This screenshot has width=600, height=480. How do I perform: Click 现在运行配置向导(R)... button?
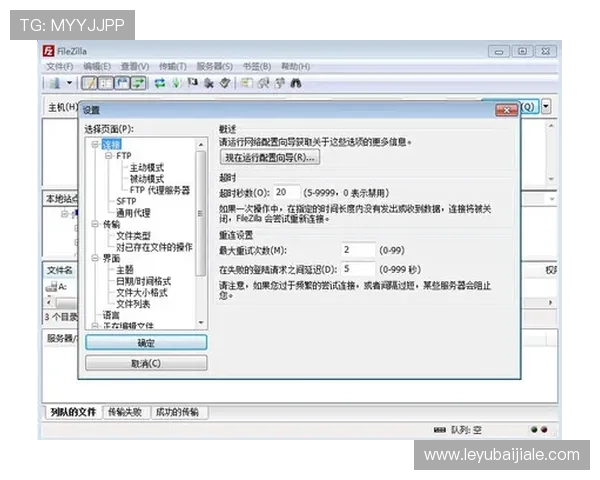click(x=270, y=158)
